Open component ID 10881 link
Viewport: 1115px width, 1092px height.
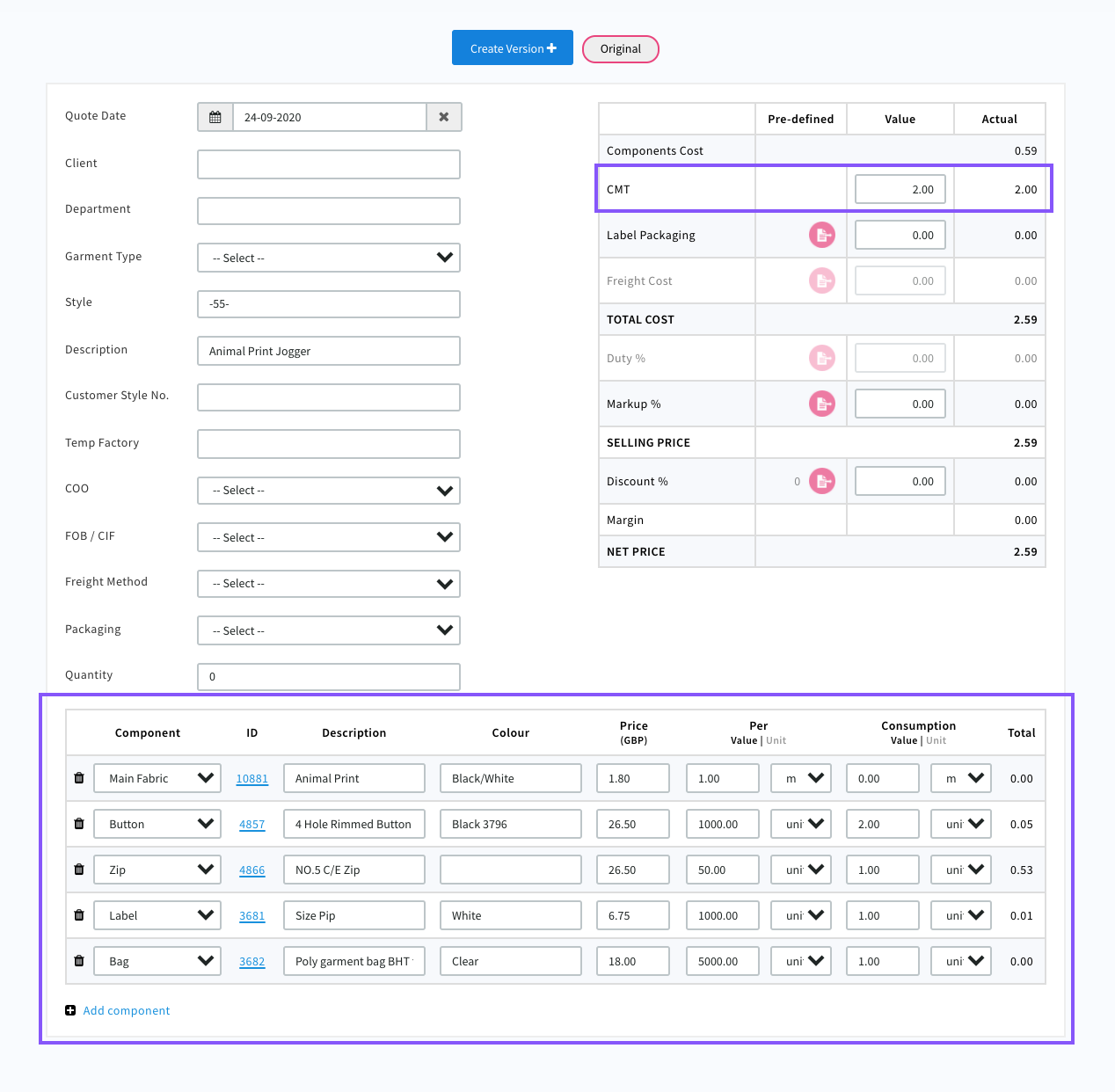coord(251,779)
